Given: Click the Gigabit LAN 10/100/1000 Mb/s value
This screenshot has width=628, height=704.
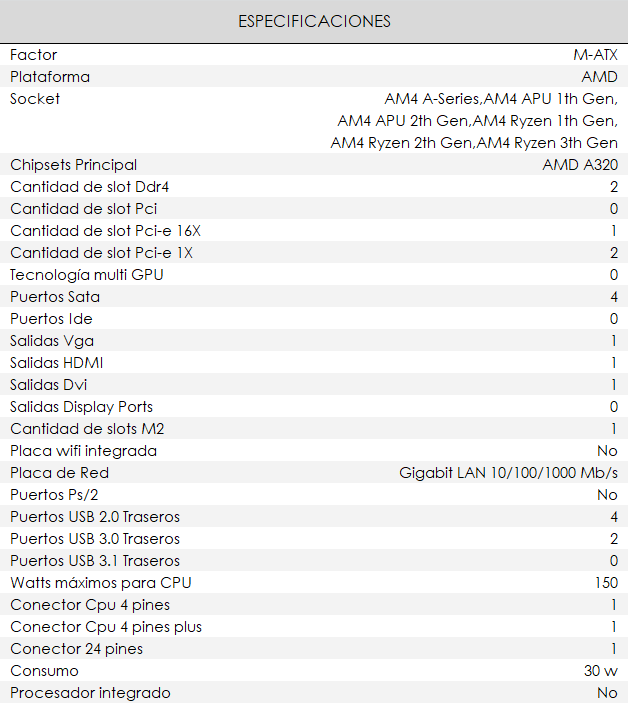Looking at the screenshot, I should pyautogui.click(x=508, y=473).
